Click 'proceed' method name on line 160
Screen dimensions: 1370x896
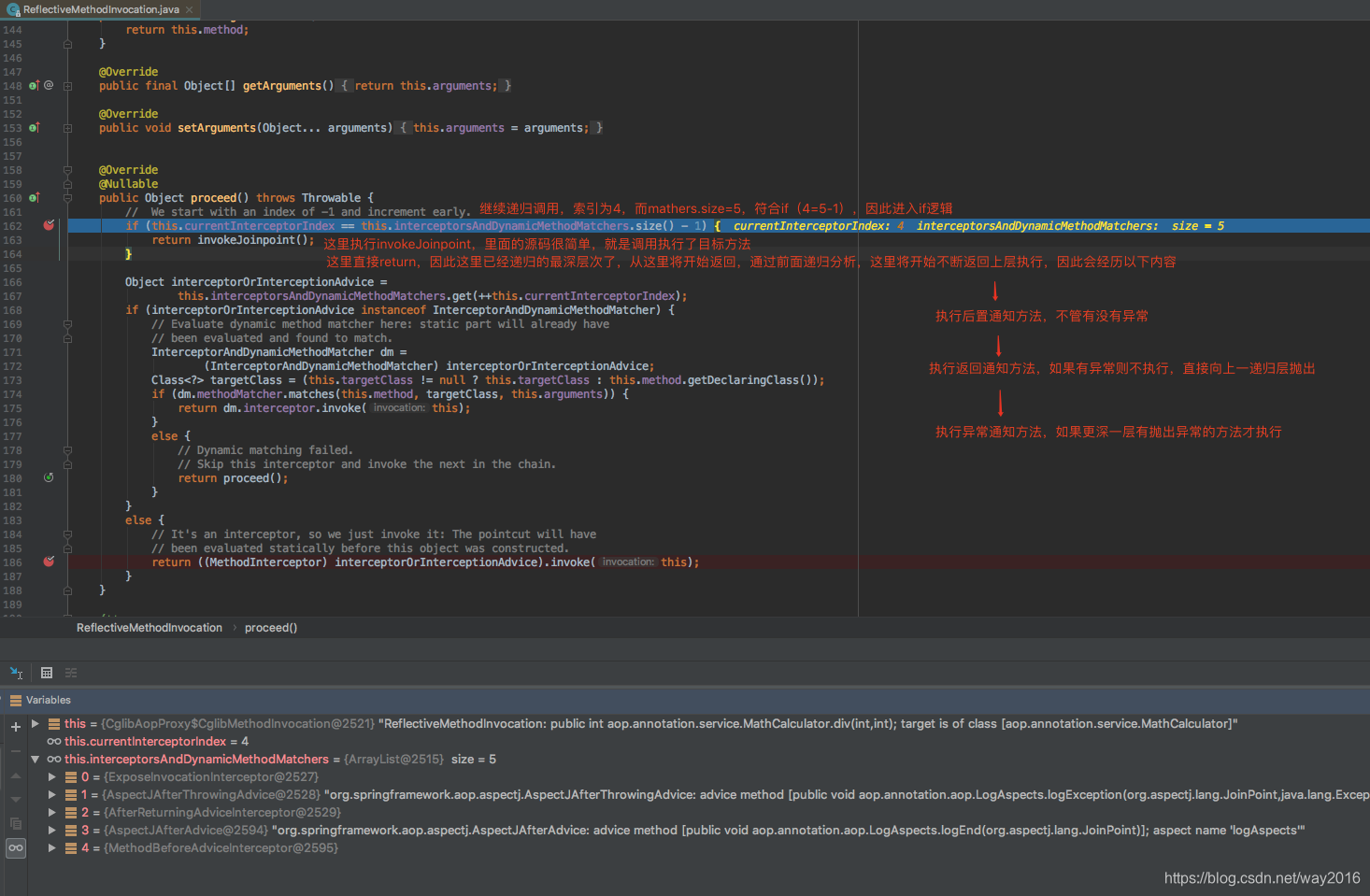(213, 198)
